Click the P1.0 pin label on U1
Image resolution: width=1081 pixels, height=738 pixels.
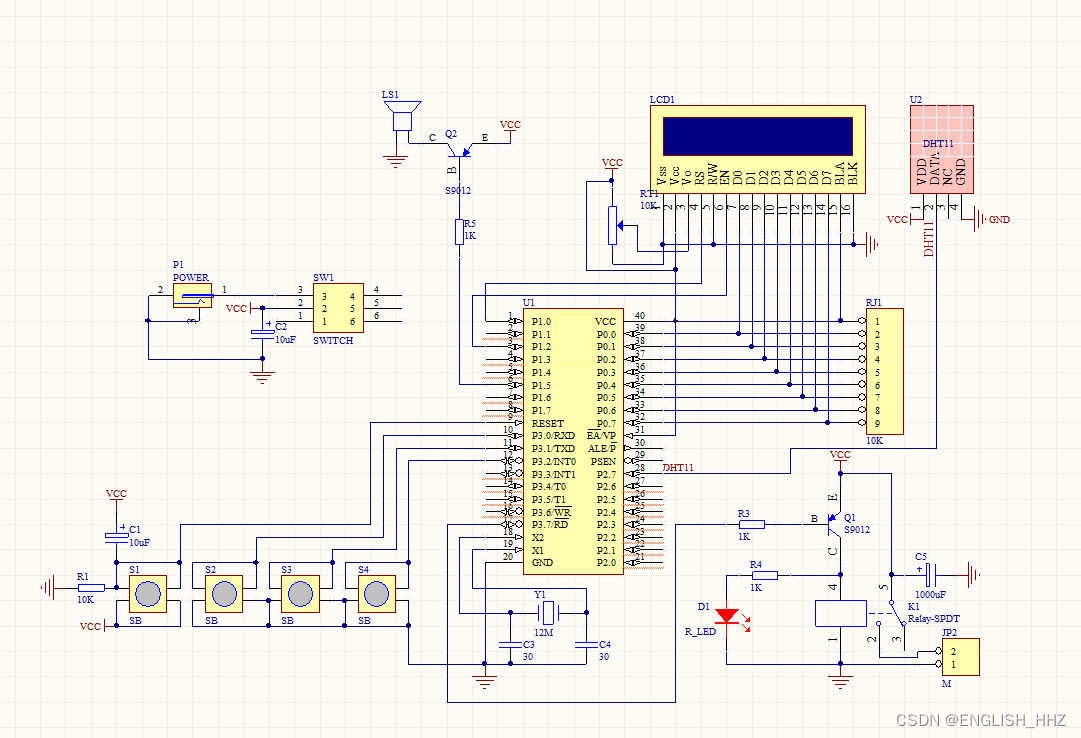(541, 321)
